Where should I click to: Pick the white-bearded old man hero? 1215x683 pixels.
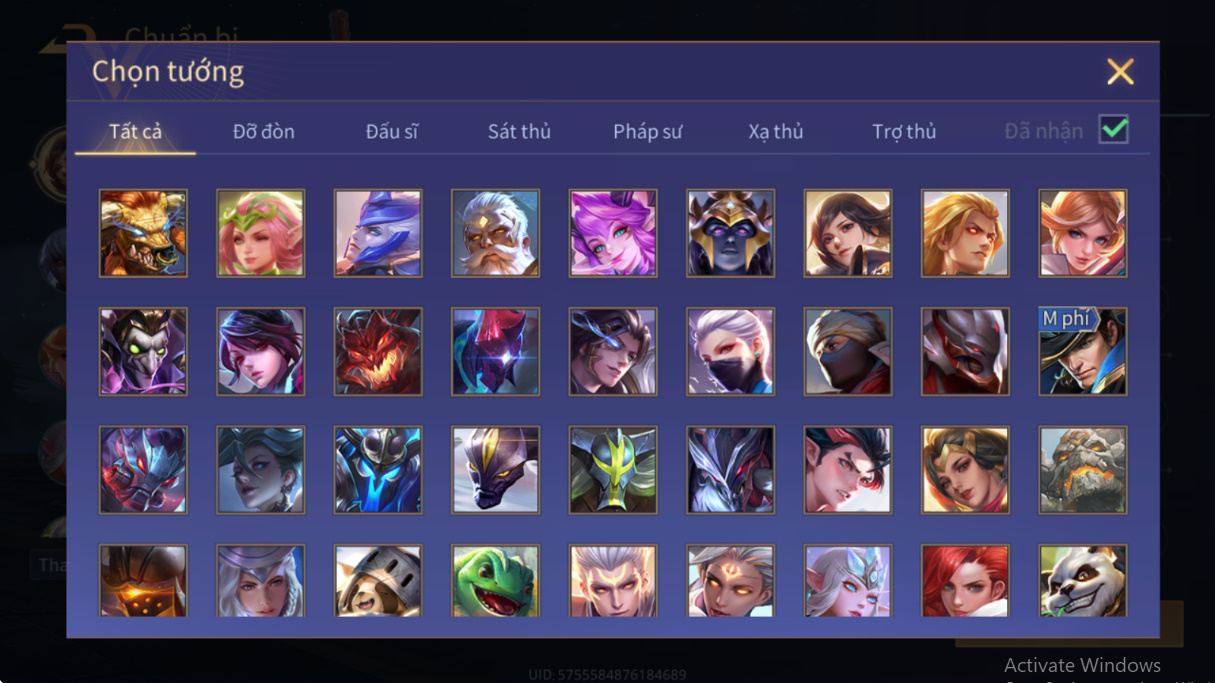[495, 233]
